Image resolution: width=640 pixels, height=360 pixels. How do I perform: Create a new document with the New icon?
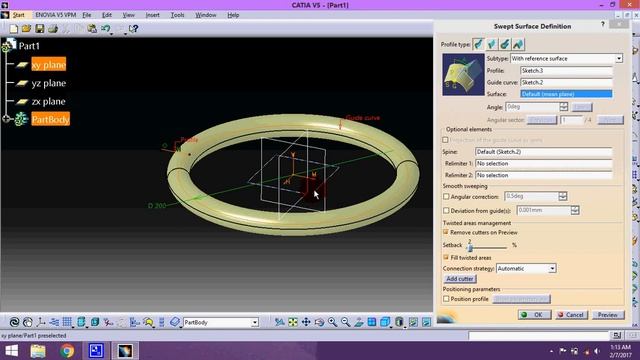(13, 29)
